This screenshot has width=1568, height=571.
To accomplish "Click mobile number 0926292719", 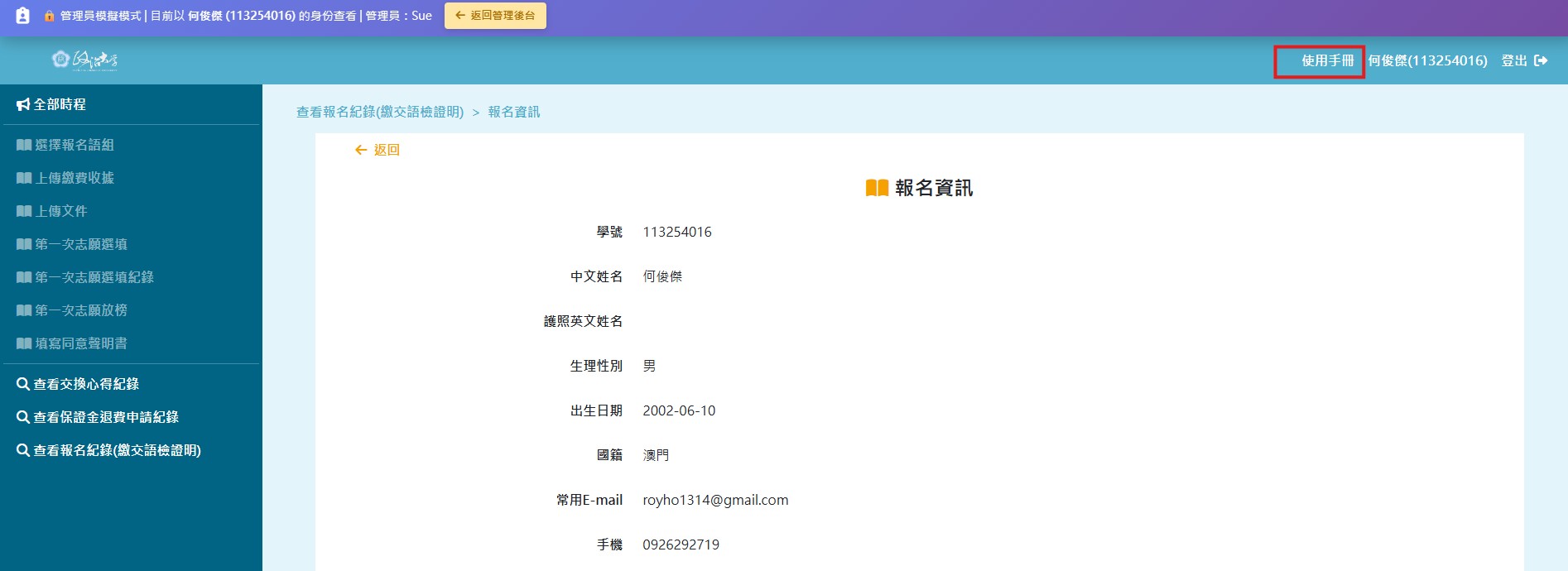I will click(681, 545).
